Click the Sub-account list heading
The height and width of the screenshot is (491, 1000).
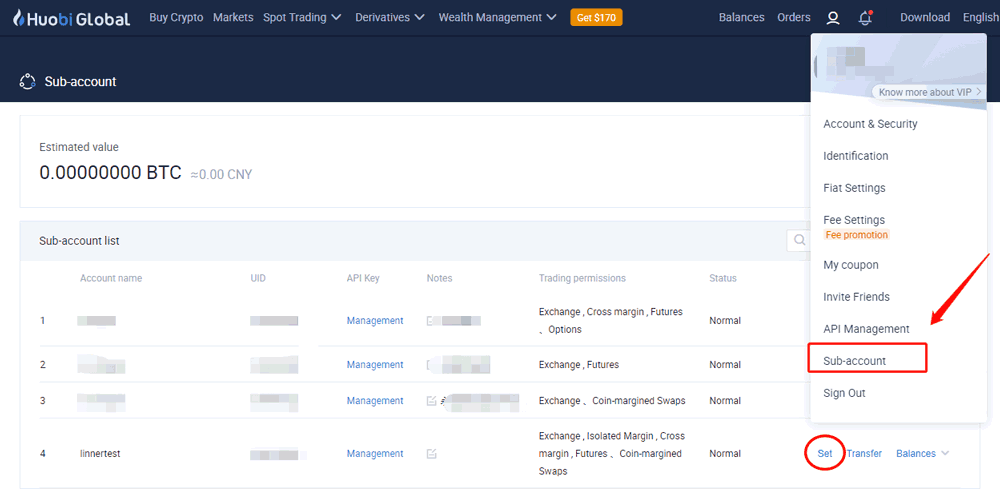79,240
